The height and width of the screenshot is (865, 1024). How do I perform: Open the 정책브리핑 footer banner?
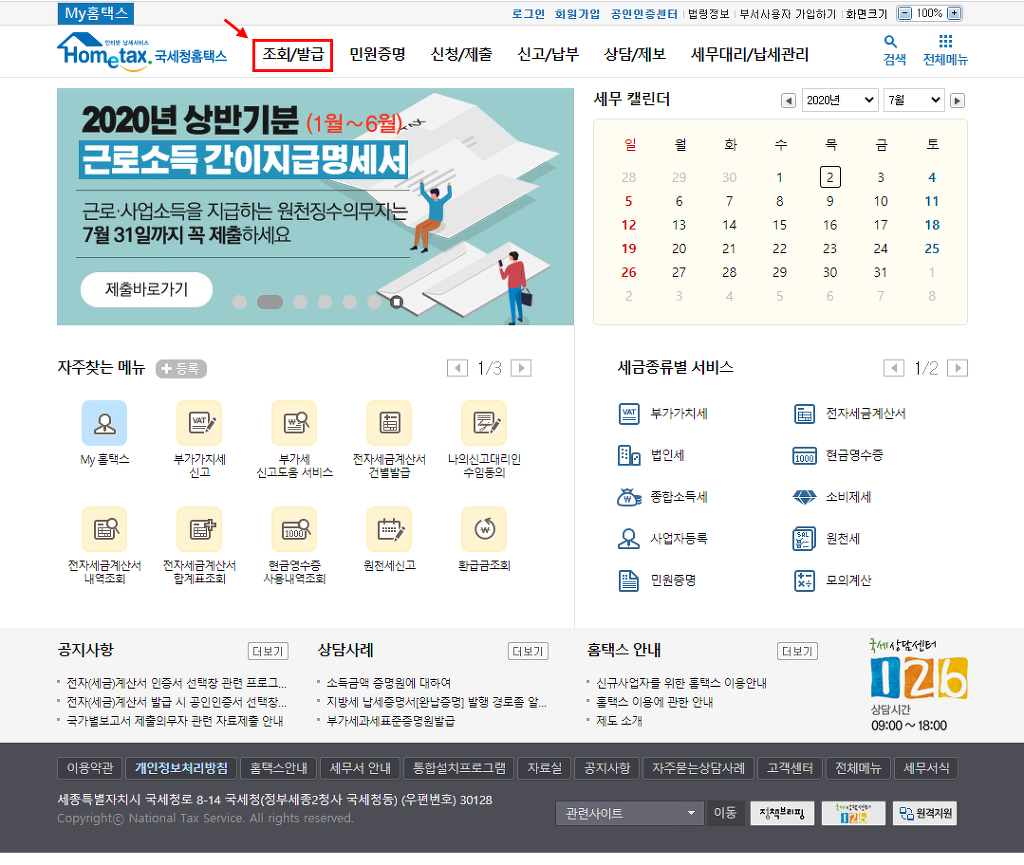coord(782,813)
